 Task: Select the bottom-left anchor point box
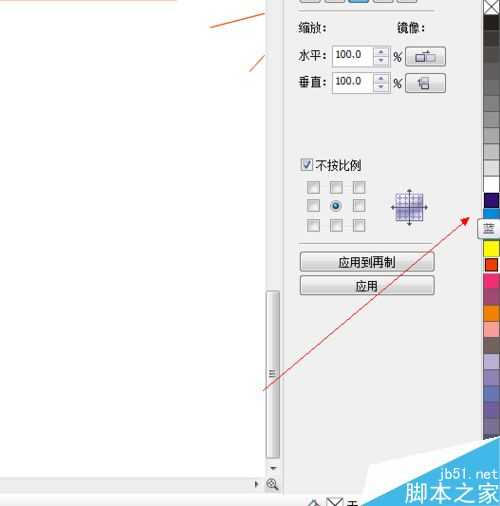point(313,225)
